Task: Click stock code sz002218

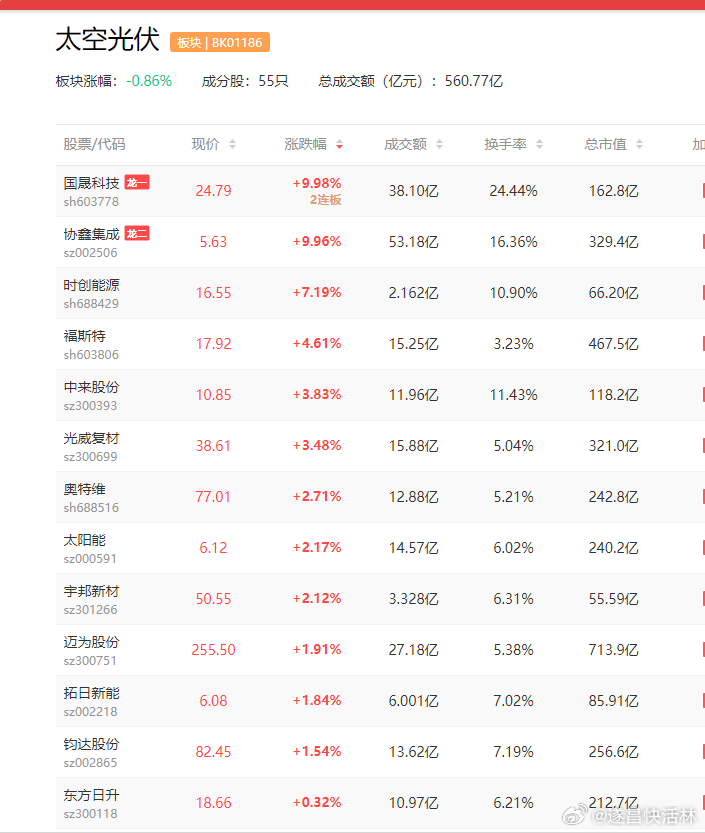Action: [x=90, y=712]
